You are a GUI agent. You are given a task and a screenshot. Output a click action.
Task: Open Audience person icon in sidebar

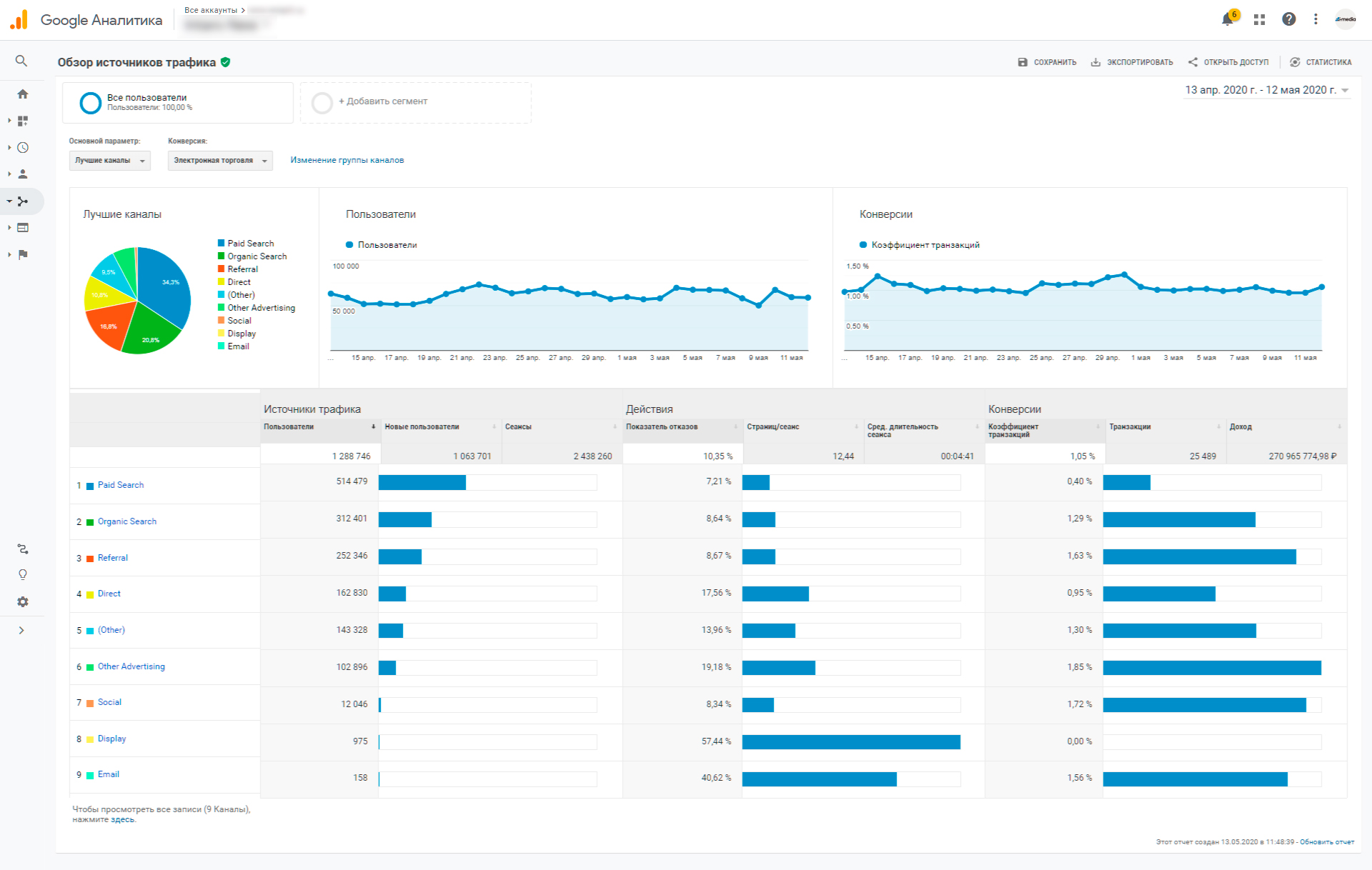23,174
